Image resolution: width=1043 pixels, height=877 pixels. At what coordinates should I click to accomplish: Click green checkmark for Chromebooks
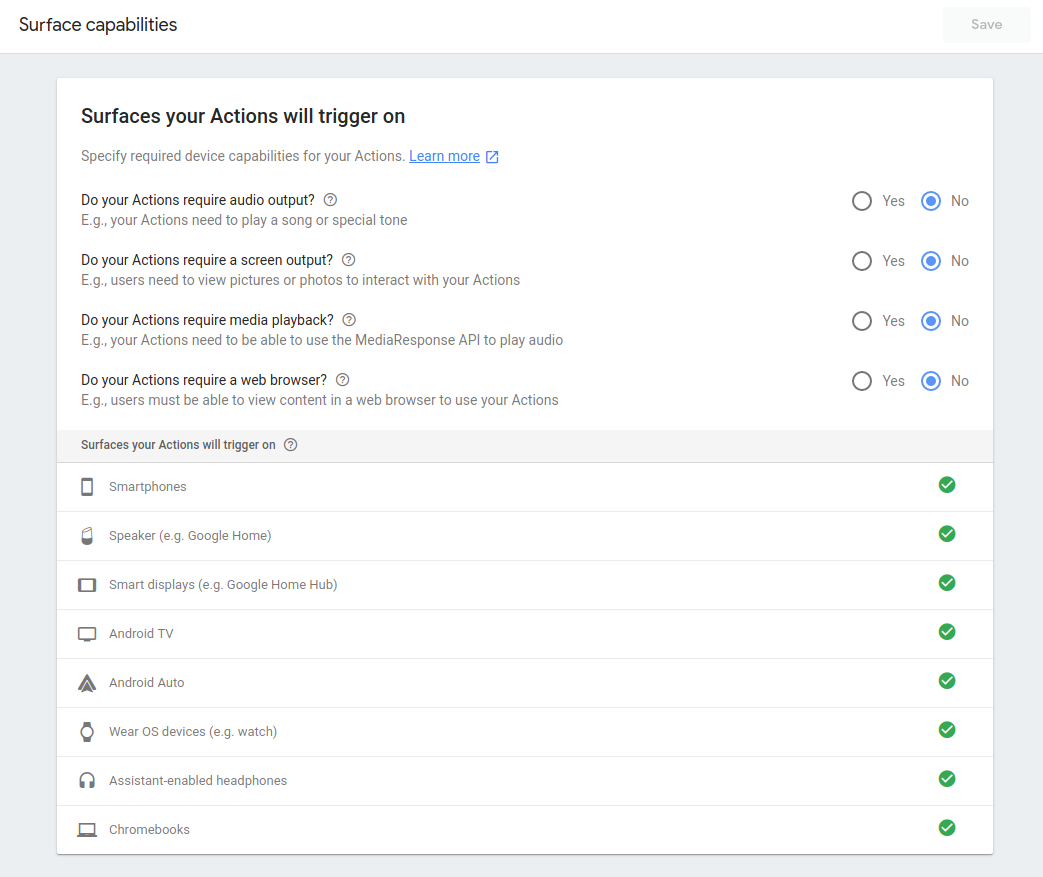click(947, 828)
